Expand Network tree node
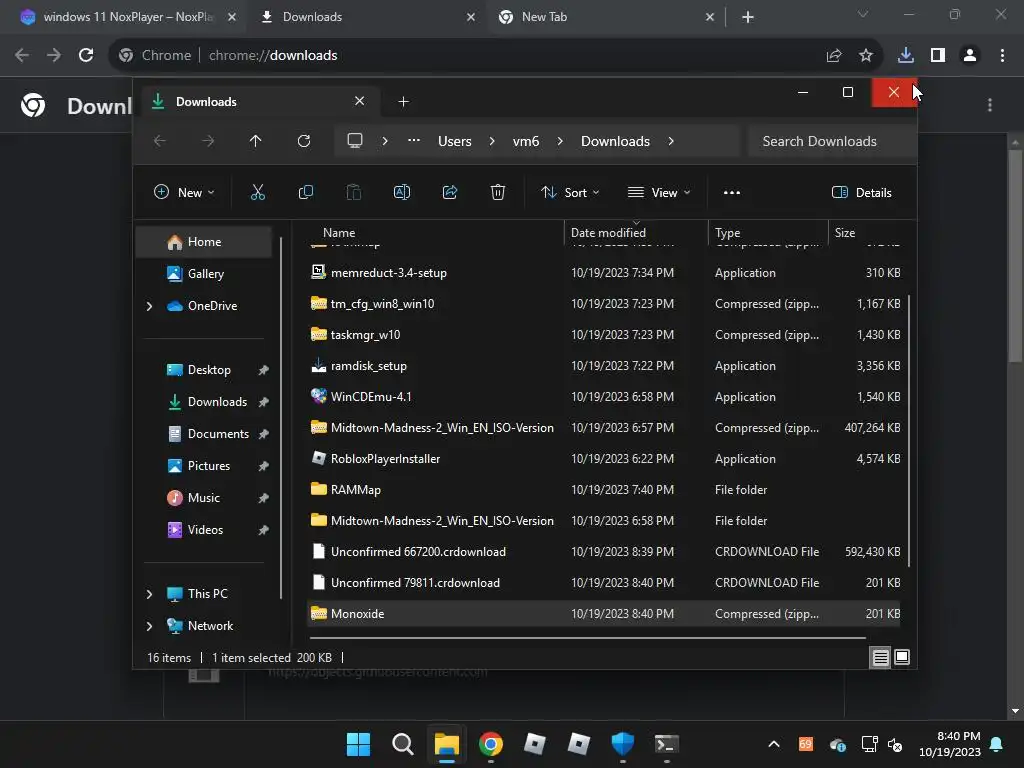Image resolution: width=1024 pixels, height=768 pixels. 149,626
